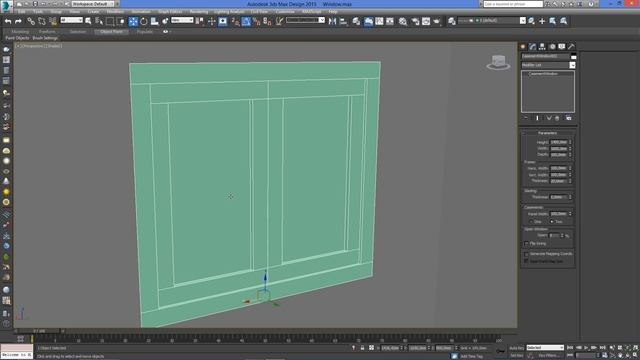Click the Render Production teapot icon
Viewport: 640px width, 360px height.
click(437, 21)
